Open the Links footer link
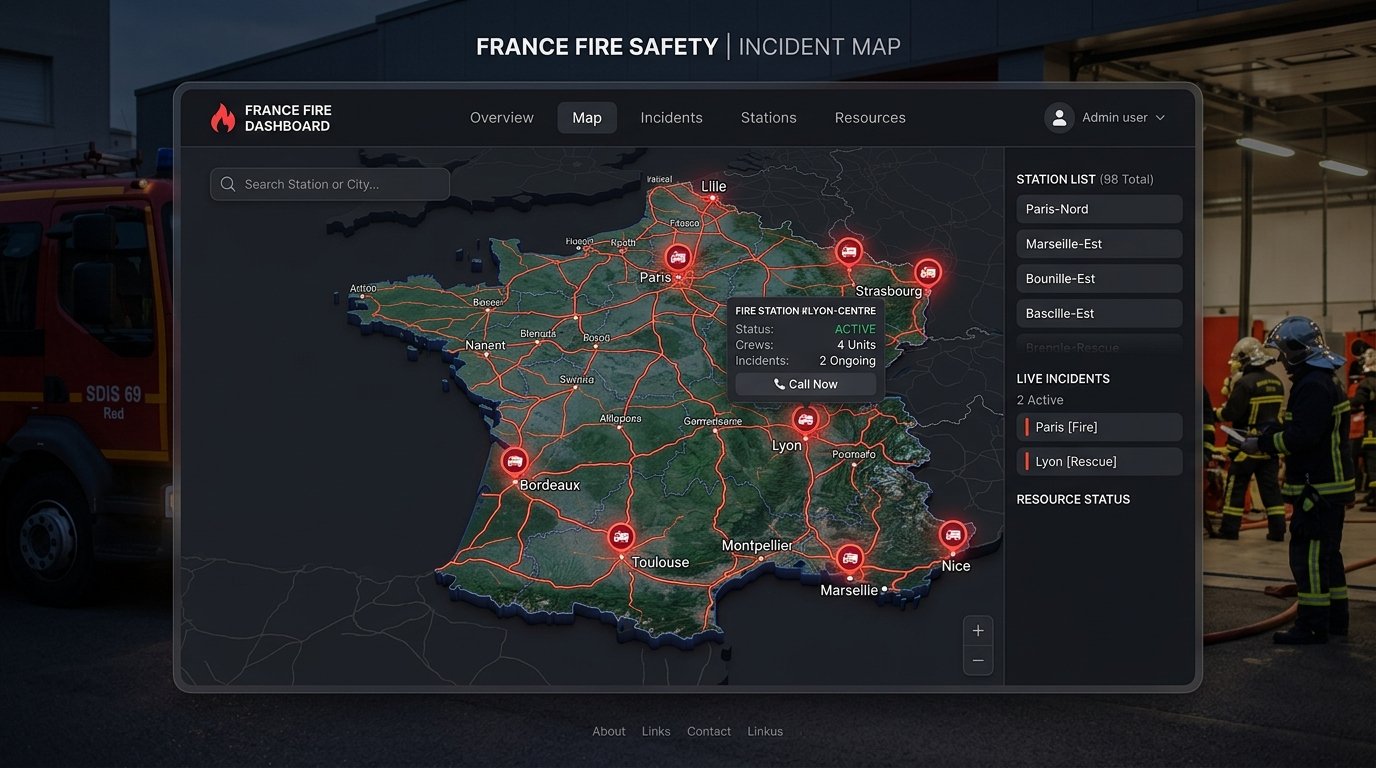 coord(656,731)
